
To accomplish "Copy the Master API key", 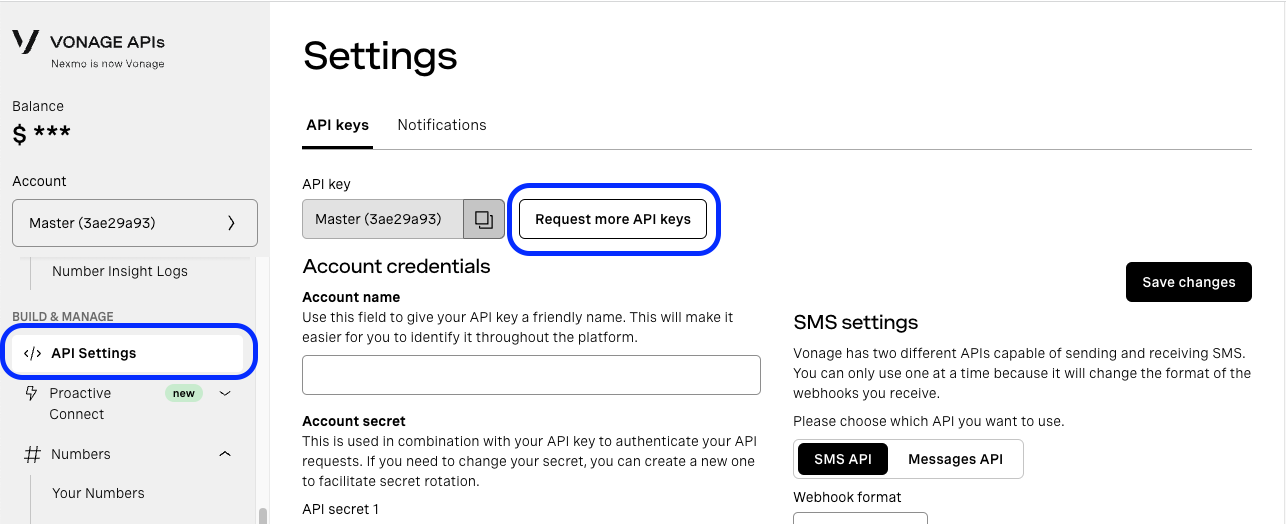I will click(484, 219).
